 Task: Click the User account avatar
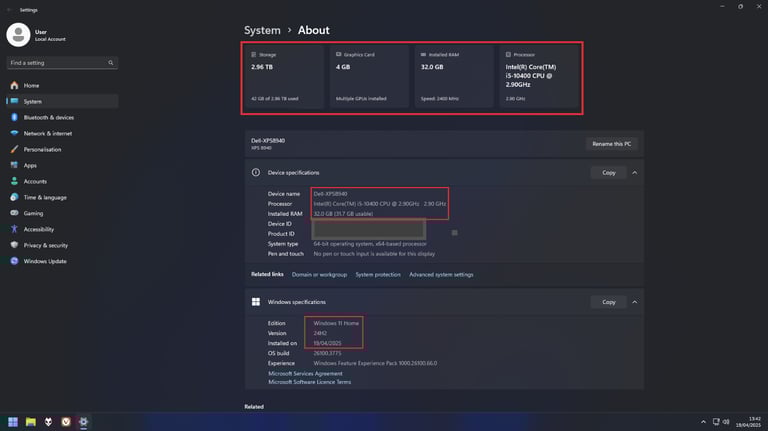tap(18, 35)
